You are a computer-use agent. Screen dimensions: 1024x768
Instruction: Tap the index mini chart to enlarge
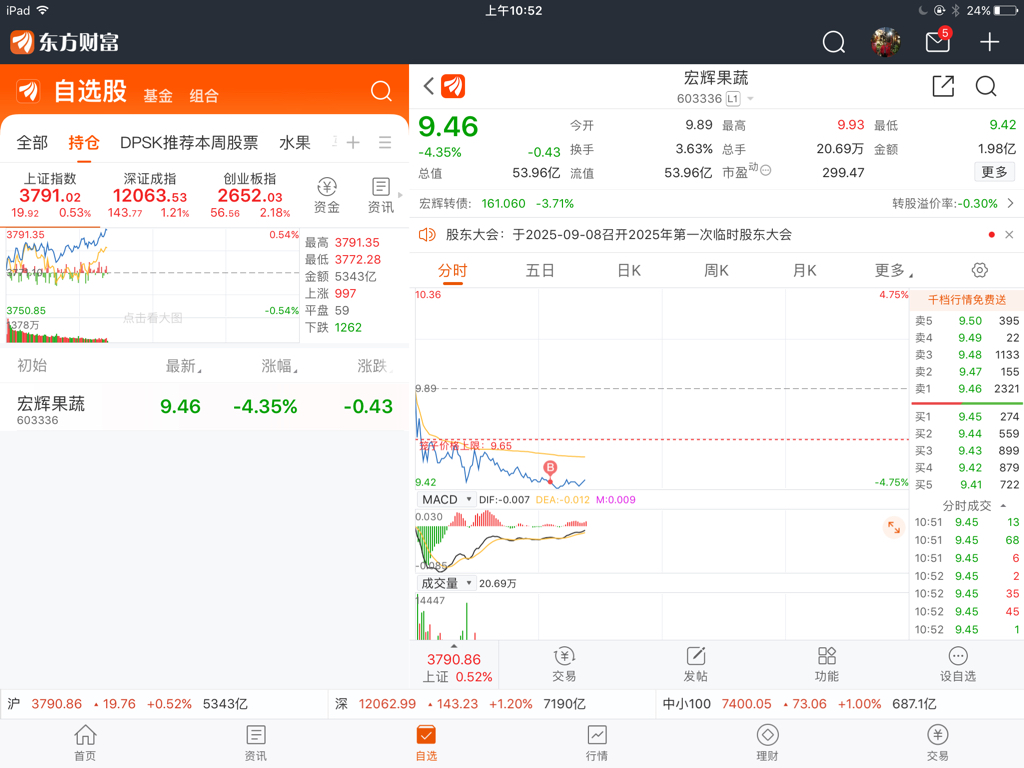point(153,285)
